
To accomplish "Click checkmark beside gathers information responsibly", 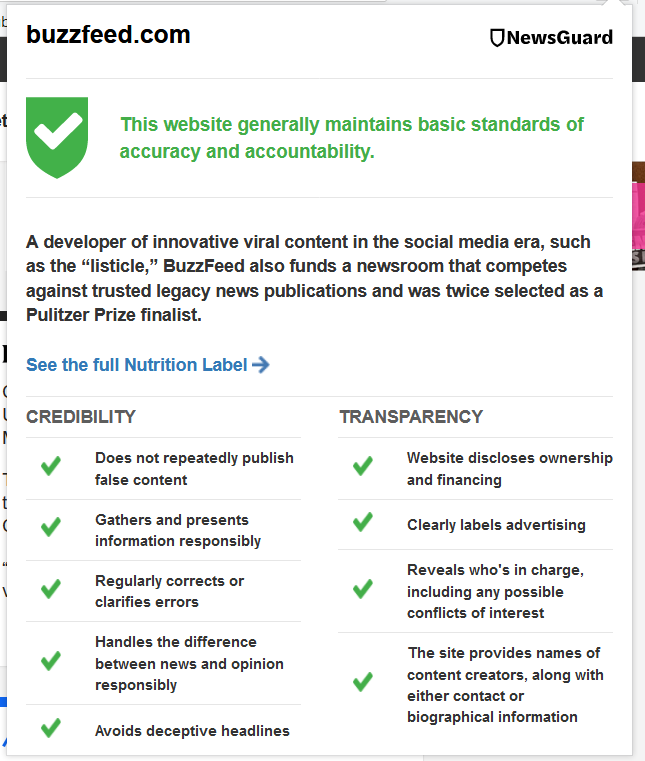I will (50, 527).
